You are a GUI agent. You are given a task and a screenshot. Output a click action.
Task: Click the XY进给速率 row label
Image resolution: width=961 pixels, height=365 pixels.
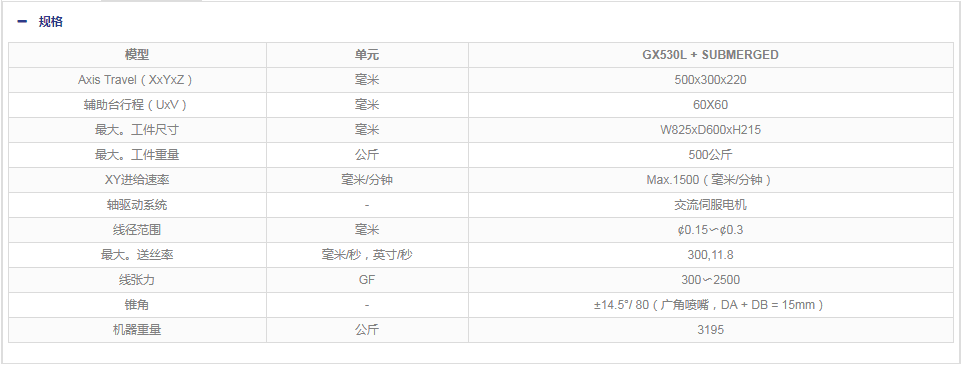(x=137, y=180)
